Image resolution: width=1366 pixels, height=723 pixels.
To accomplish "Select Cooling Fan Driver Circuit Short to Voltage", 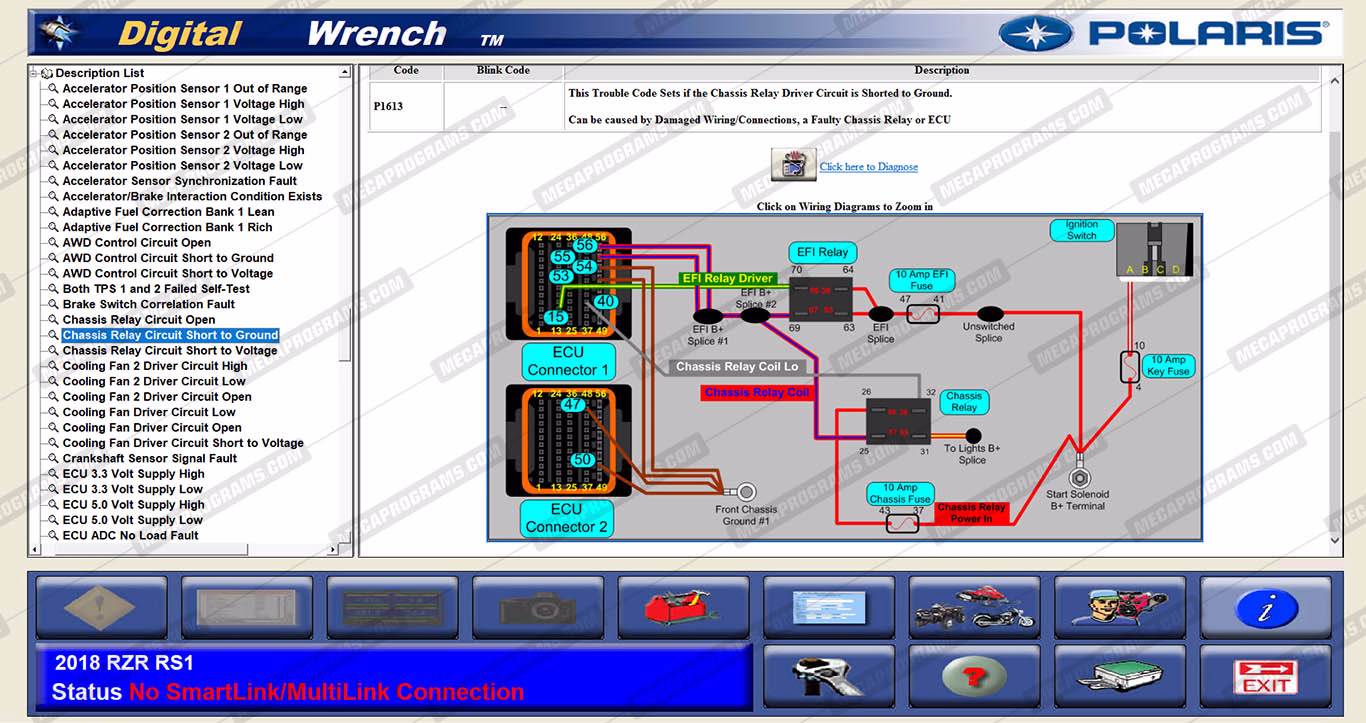I will click(183, 443).
